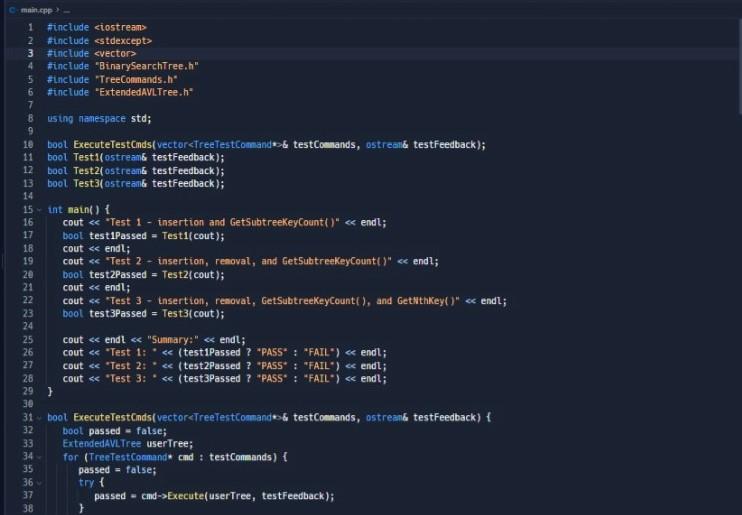The height and width of the screenshot is (515, 742).
Task: Click 'try' keyword on line 36
Action: click(86, 482)
